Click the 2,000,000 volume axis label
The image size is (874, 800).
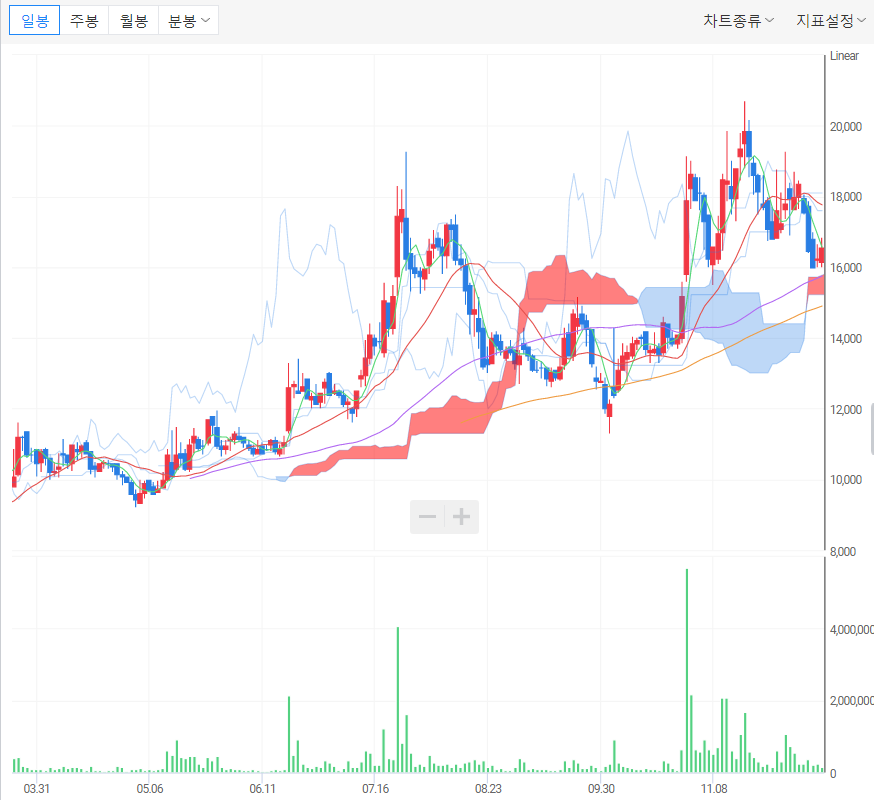point(852,700)
